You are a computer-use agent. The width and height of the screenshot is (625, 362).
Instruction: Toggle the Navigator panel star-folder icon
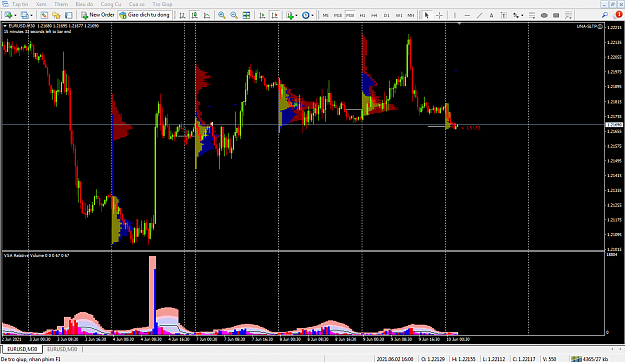(x=56, y=15)
